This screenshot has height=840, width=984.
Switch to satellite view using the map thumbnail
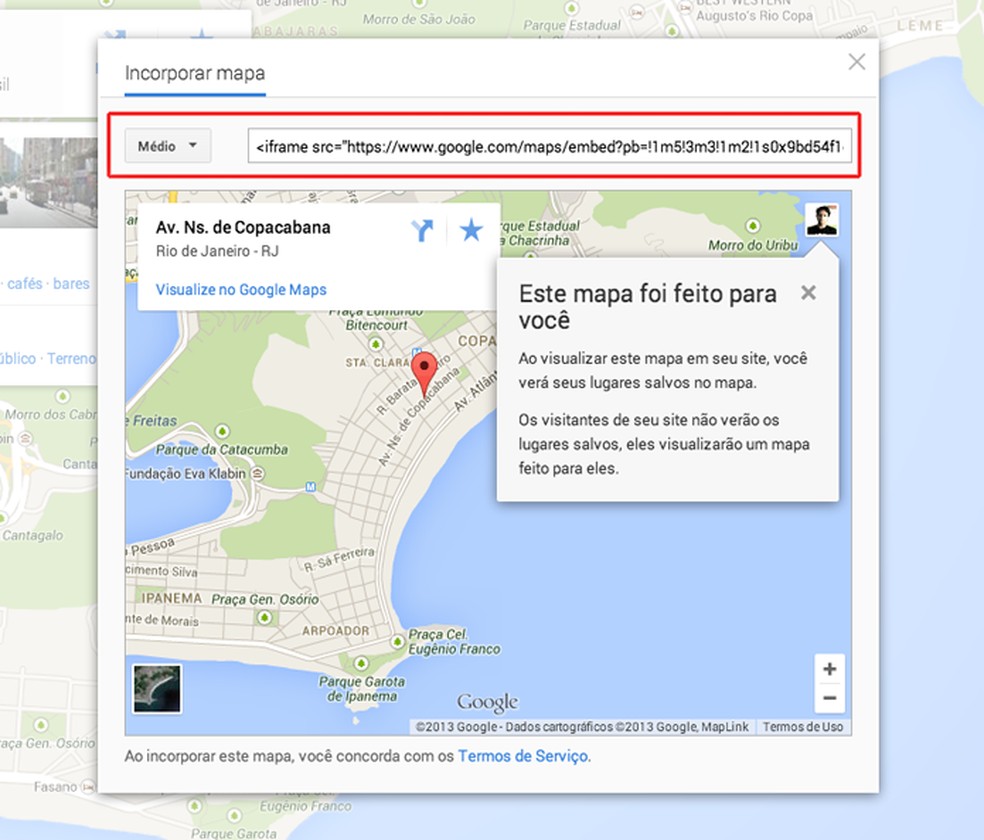coord(156,690)
